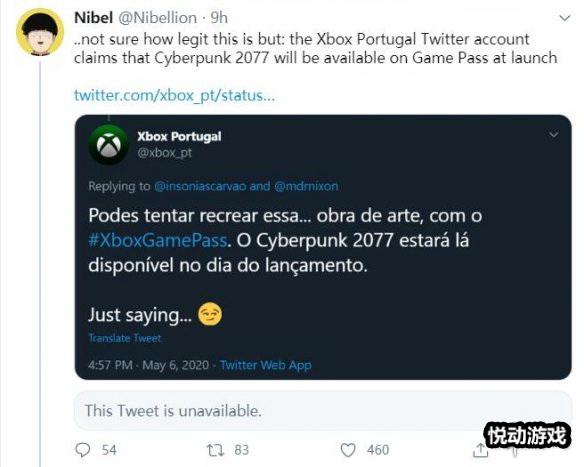The width and height of the screenshot is (584, 467).
Task: Open the Nibel display name
Action: pos(93,18)
